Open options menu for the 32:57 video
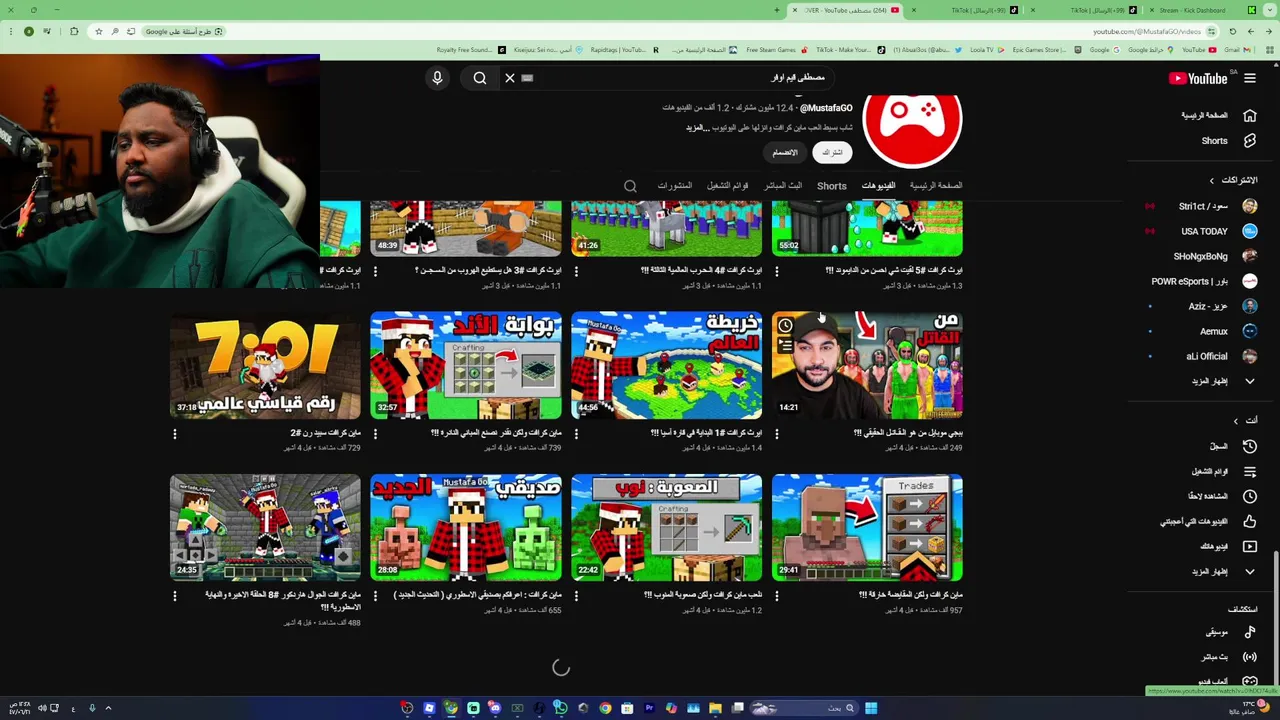 [375, 433]
